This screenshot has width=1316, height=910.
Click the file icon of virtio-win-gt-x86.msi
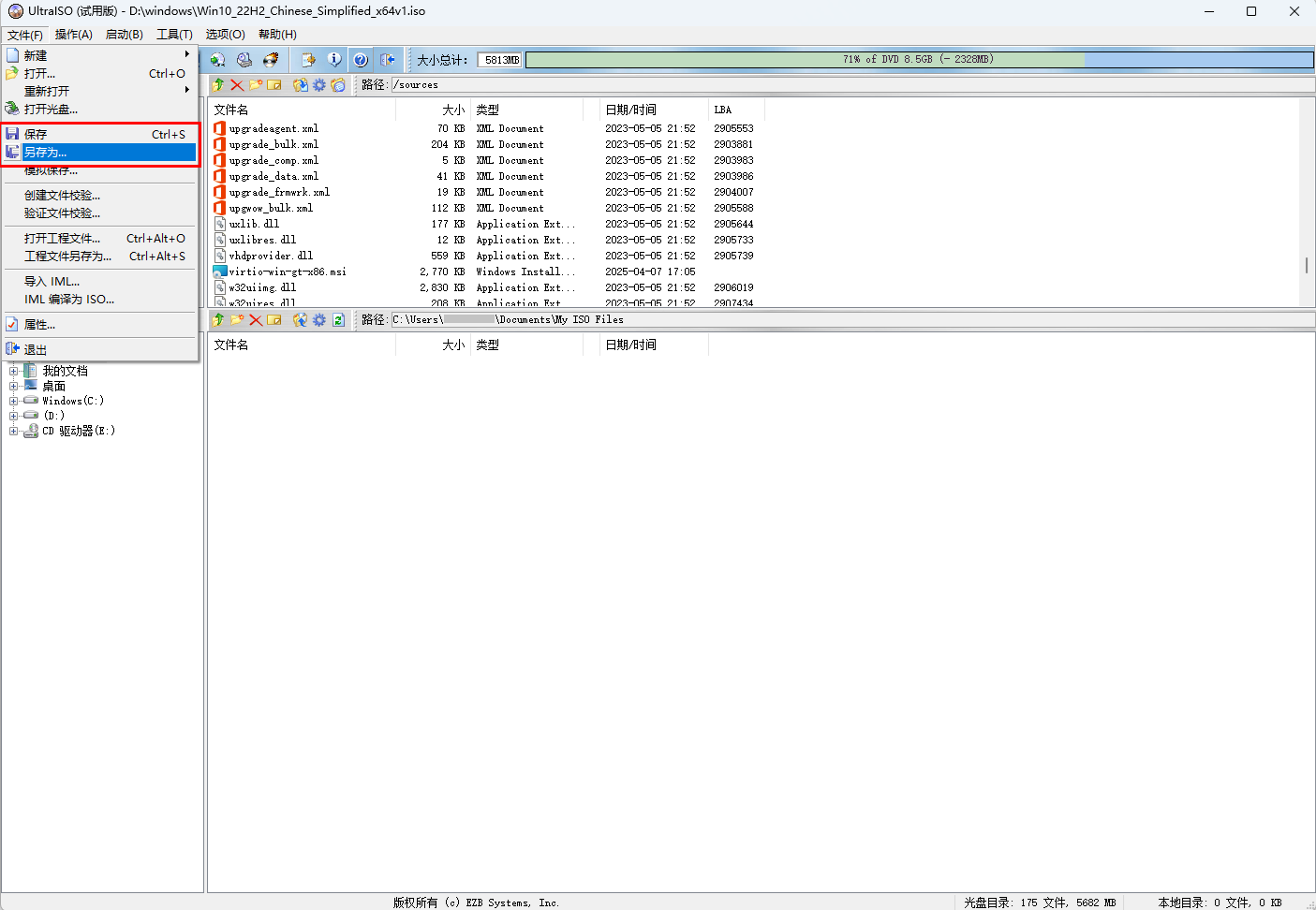(x=220, y=272)
